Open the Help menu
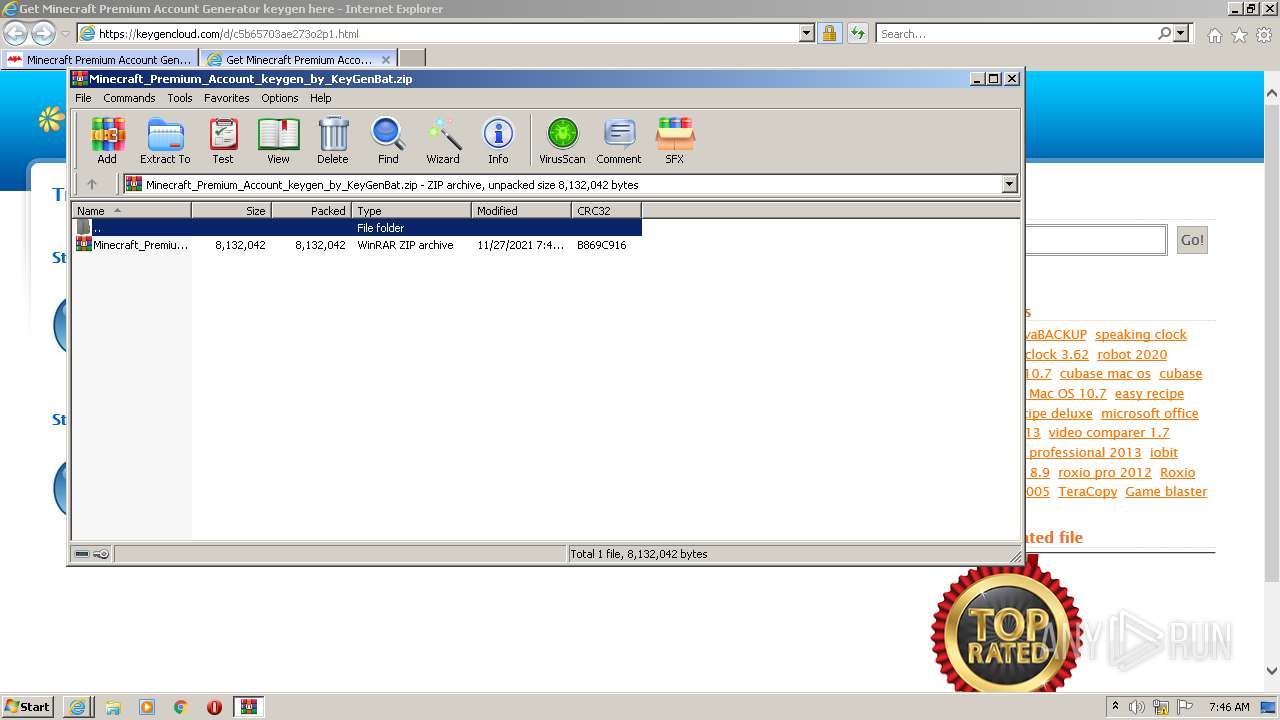The image size is (1280, 720). 321,98
